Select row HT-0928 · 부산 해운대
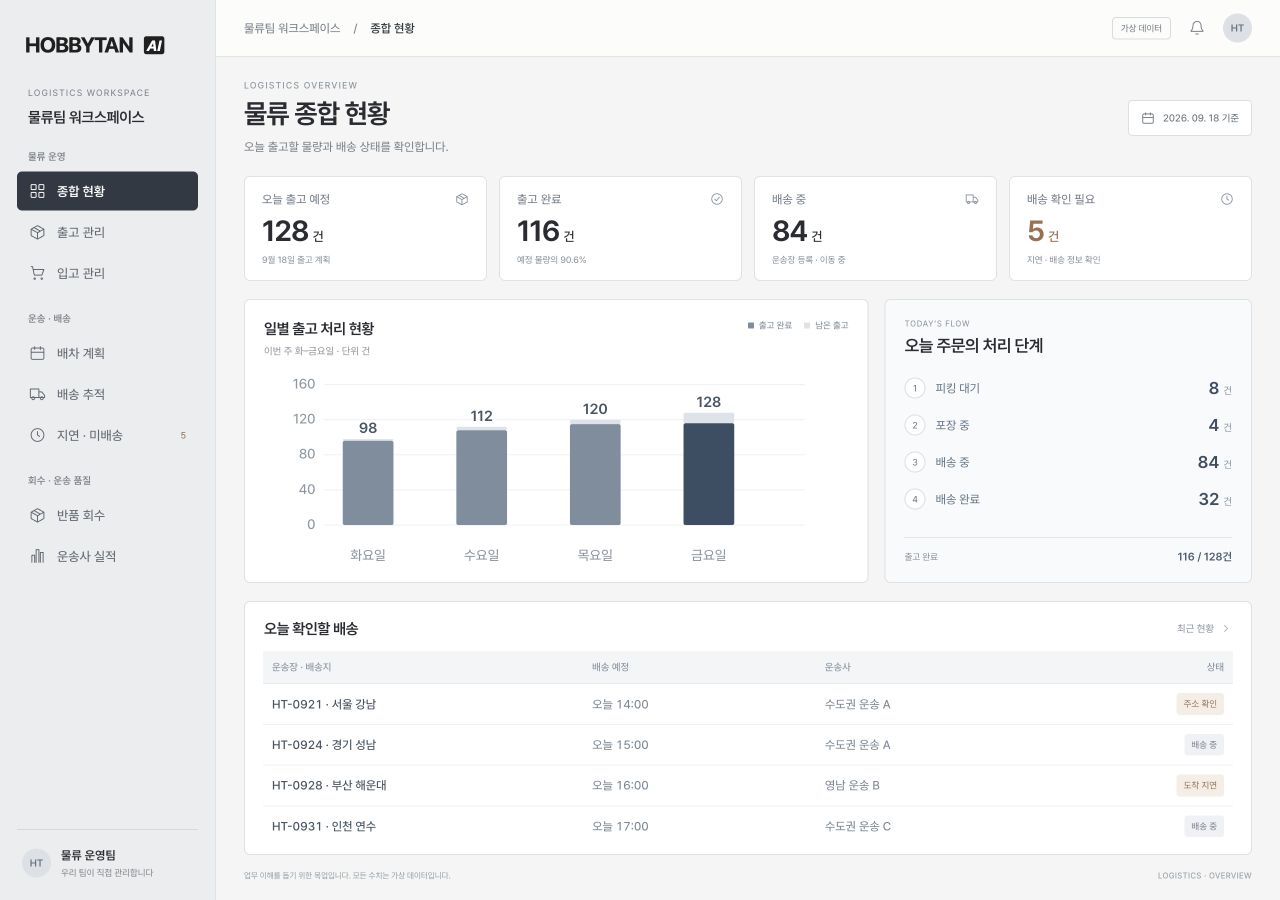Screen dimensions: 1280x900 coord(748,786)
